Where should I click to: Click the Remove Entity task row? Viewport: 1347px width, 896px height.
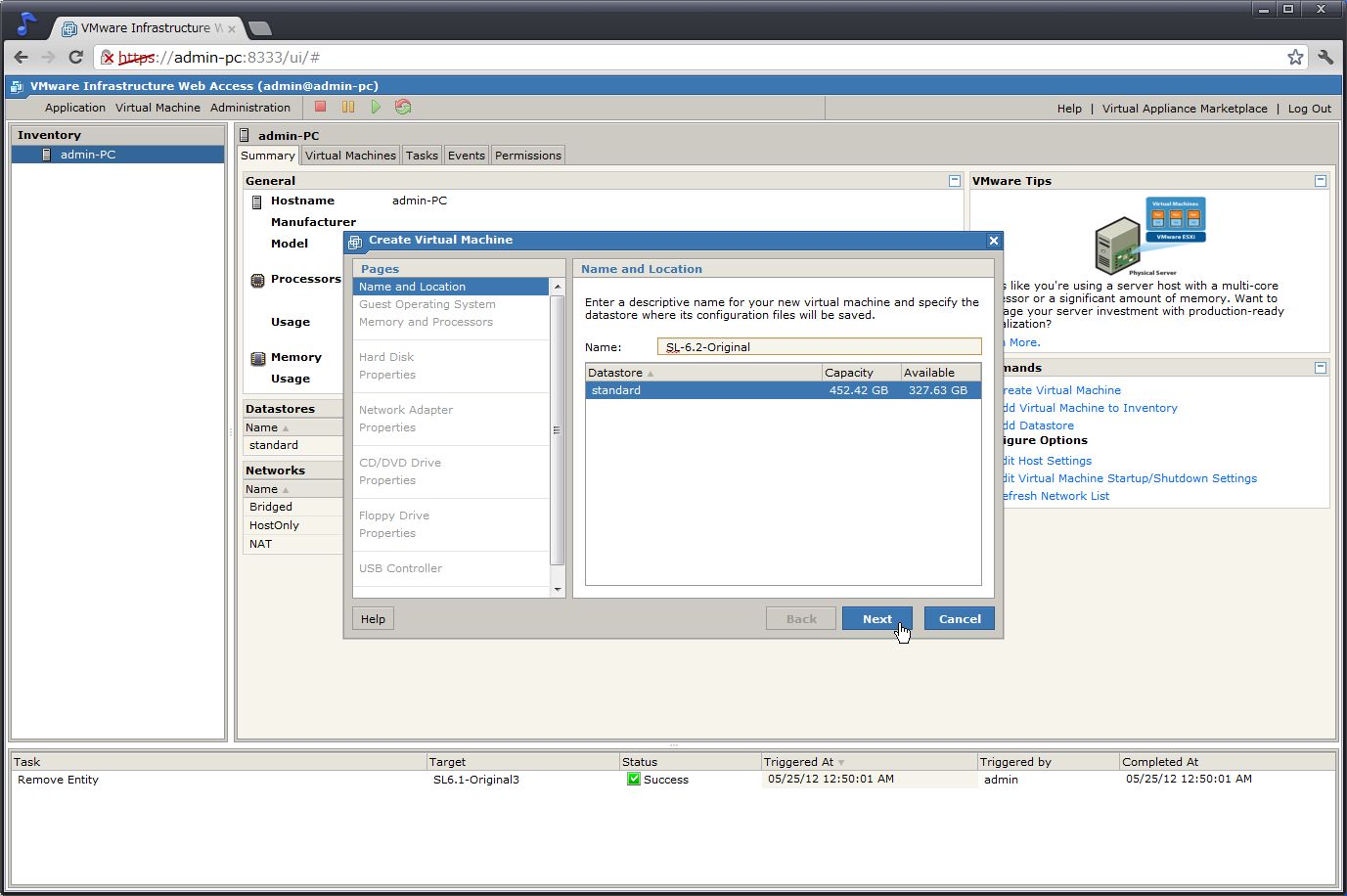coord(672,780)
